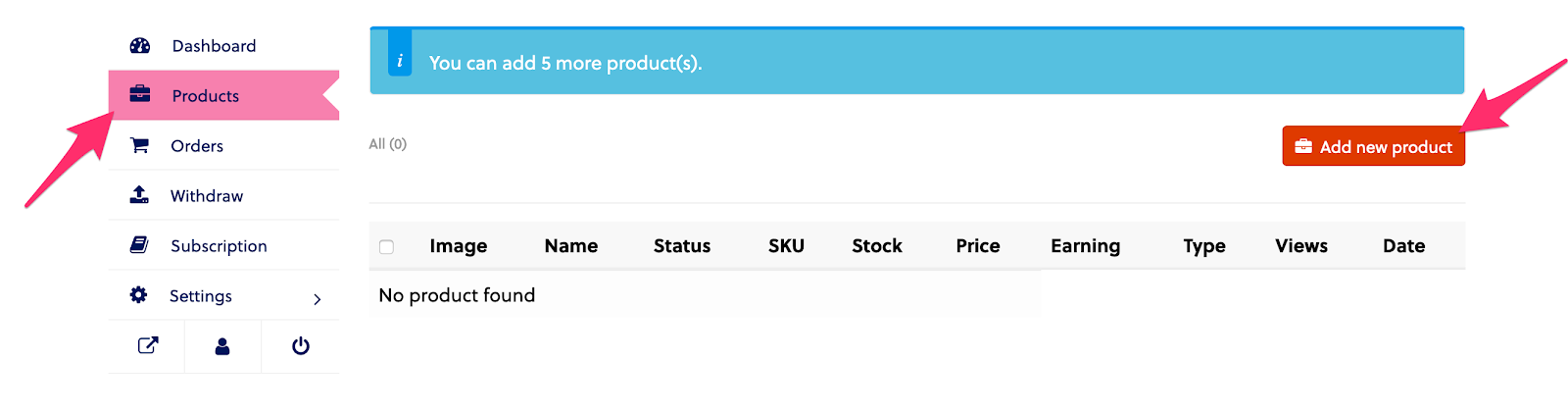Click the Add new product button
The image size is (1568, 412).
click(1373, 146)
